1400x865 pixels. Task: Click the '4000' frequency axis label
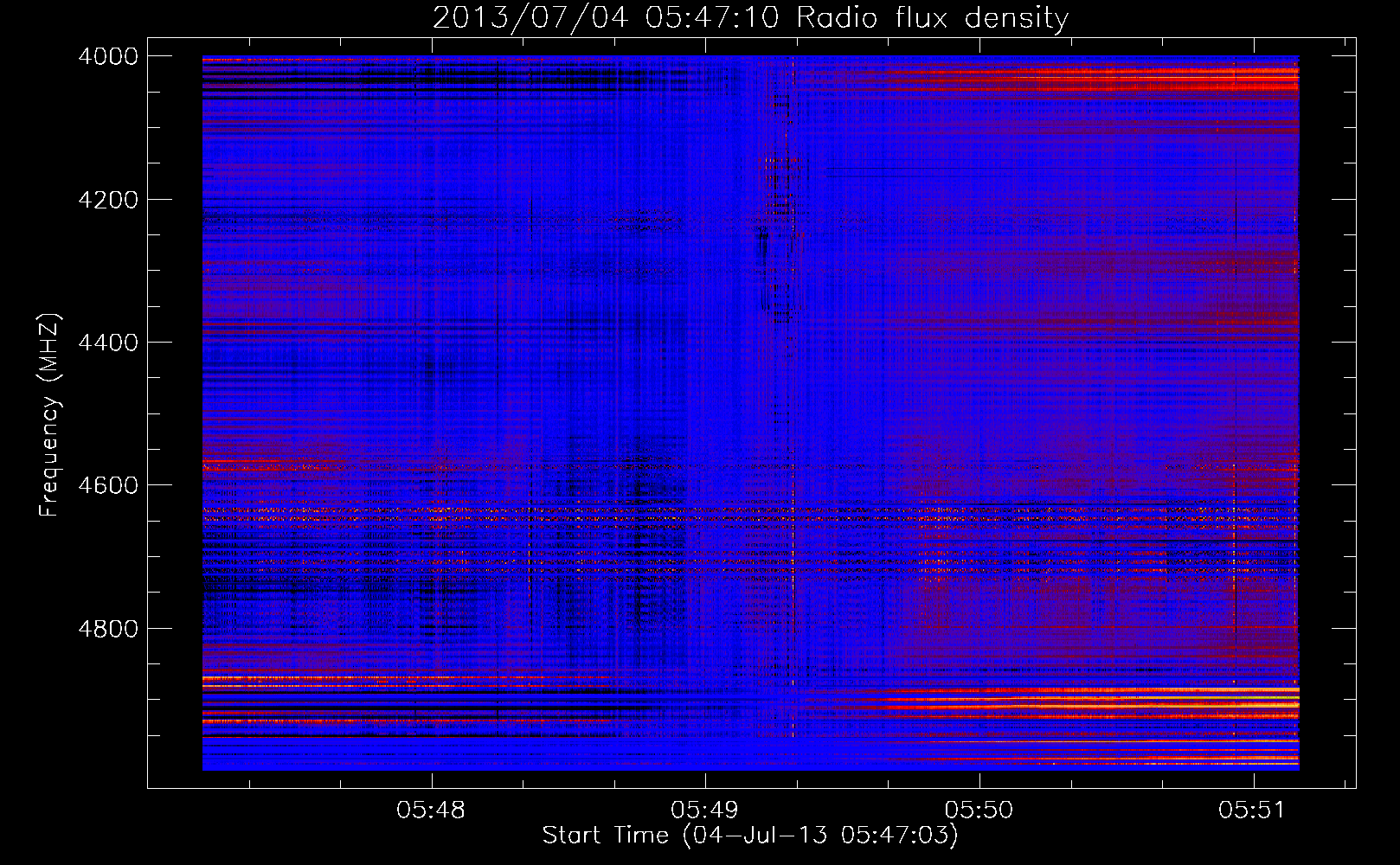click(x=108, y=56)
